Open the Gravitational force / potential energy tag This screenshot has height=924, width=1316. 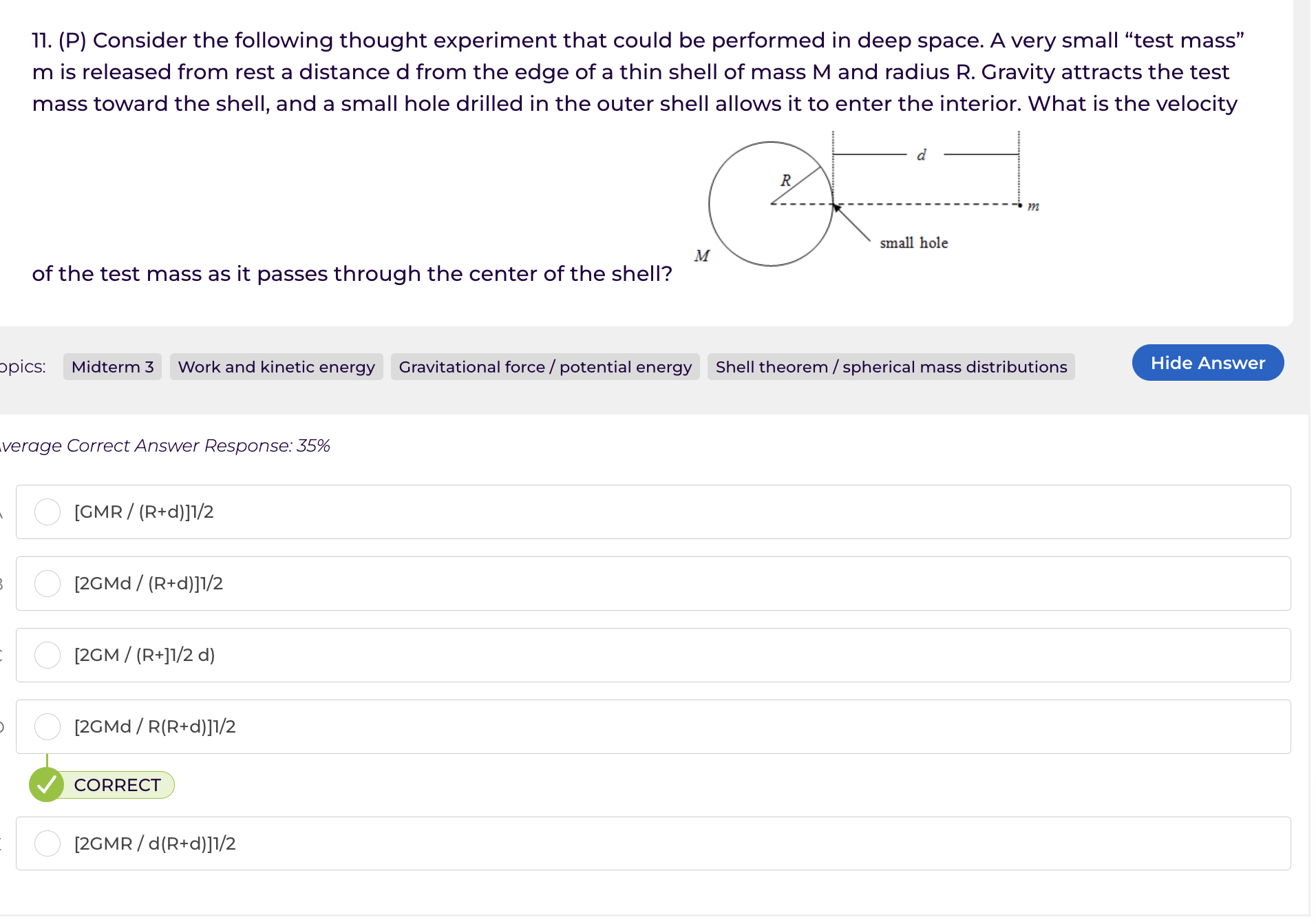coord(545,367)
